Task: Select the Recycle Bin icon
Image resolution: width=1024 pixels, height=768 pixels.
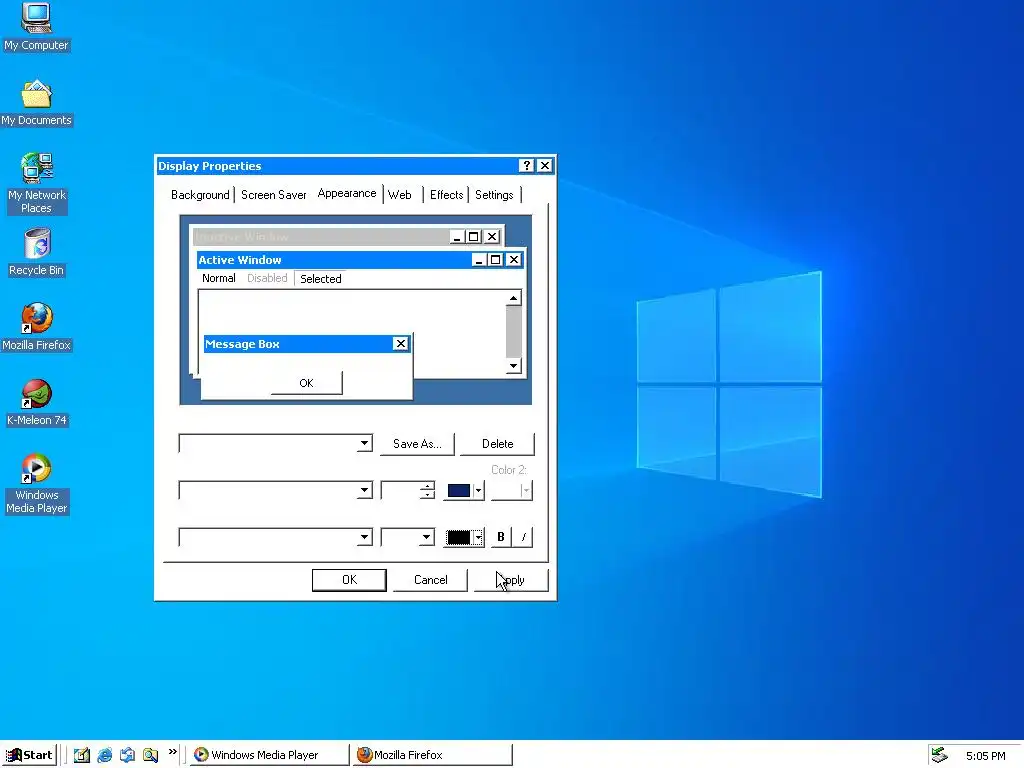Action: (x=37, y=253)
